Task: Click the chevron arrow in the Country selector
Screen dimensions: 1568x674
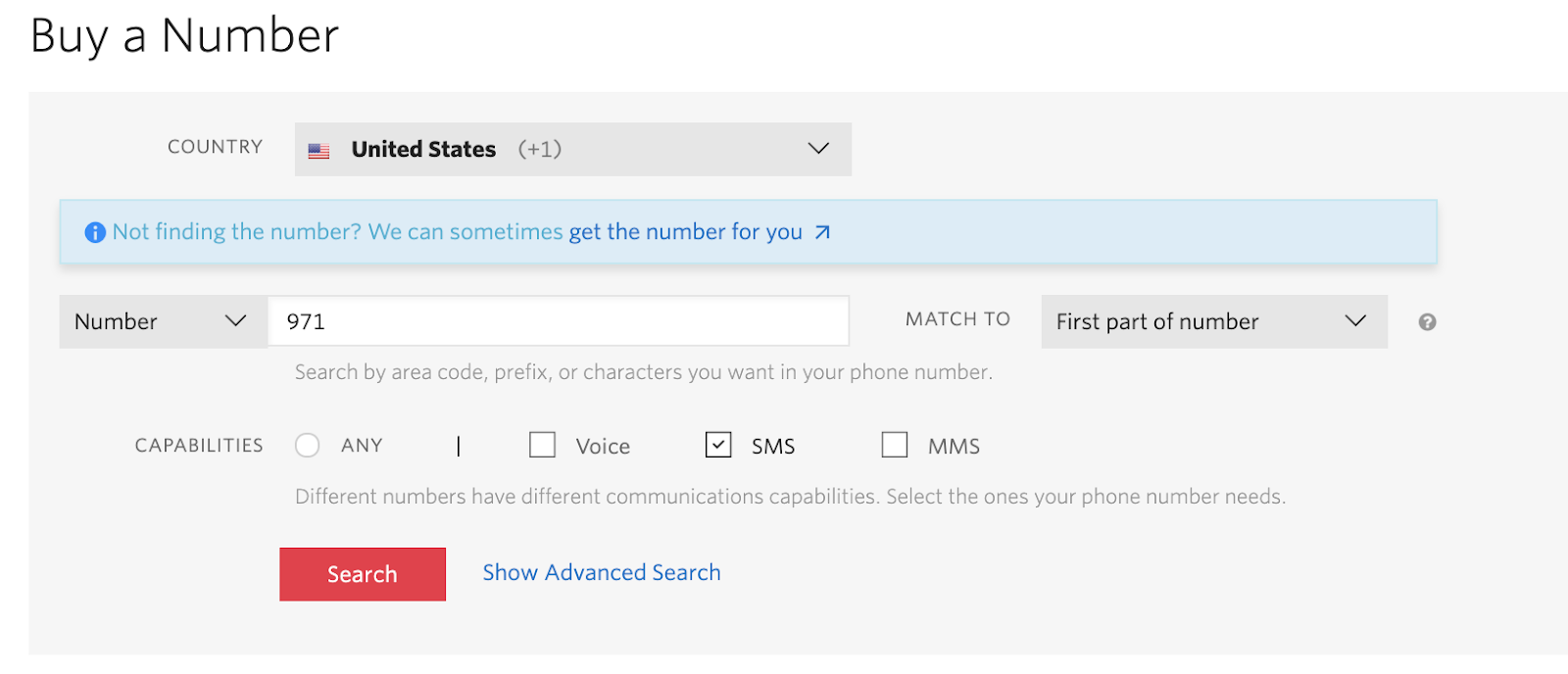Action: (818, 149)
